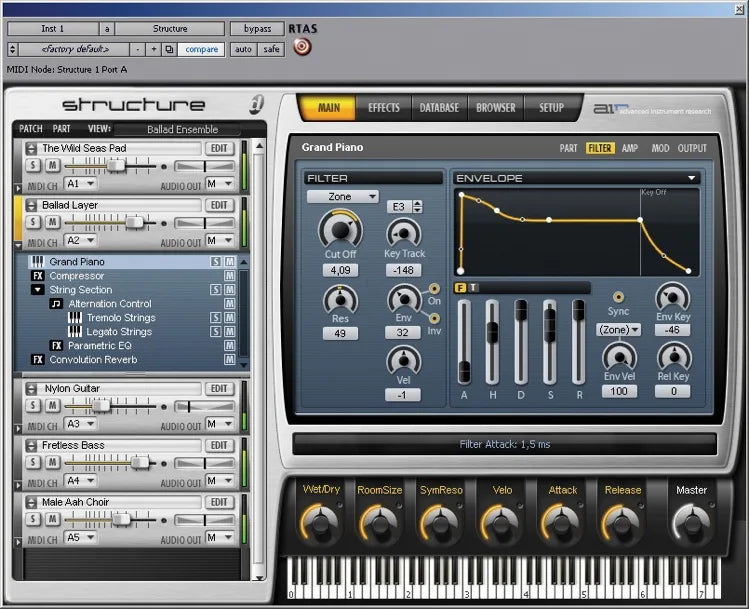Open the AMP page tab
This screenshot has width=749, height=609.
click(x=630, y=148)
